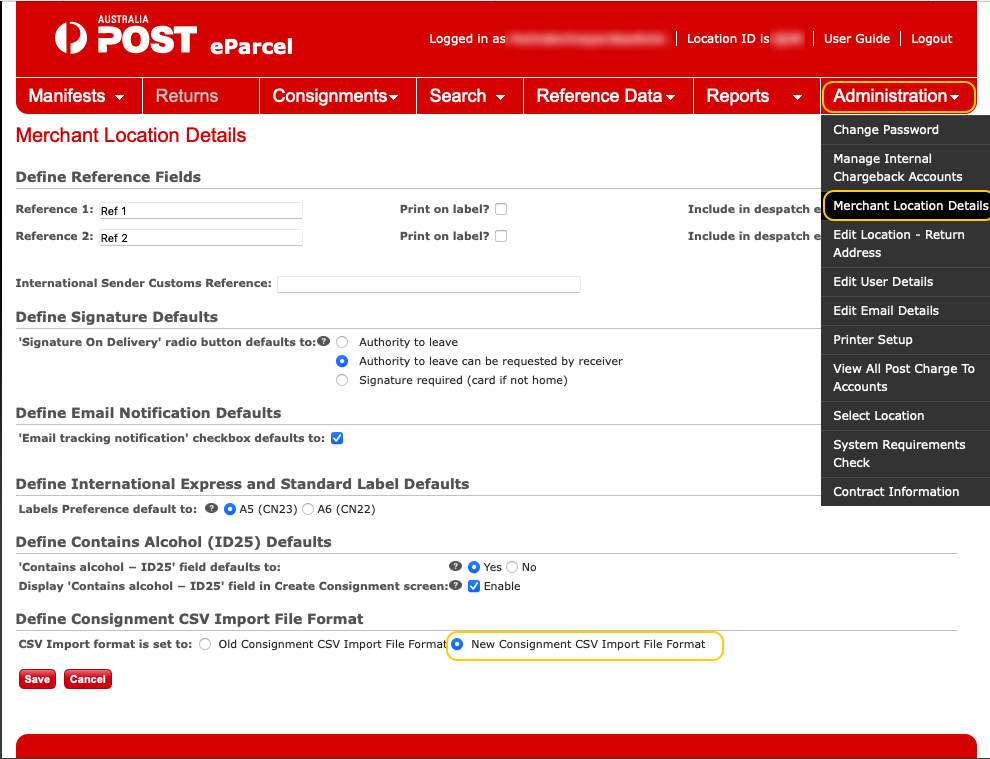Collapse the Administration menu
Image resolution: width=990 pixels, height=759 pixels.
click(898, 97)
